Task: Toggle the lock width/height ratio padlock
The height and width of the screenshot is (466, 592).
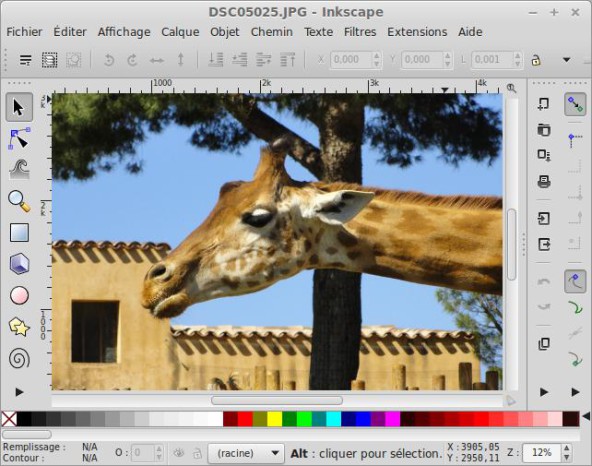Action: [x=536, y=60]
